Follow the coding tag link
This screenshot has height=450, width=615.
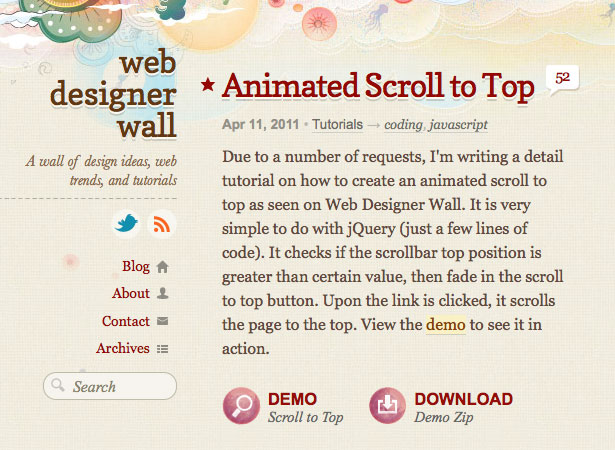(403, 125)
